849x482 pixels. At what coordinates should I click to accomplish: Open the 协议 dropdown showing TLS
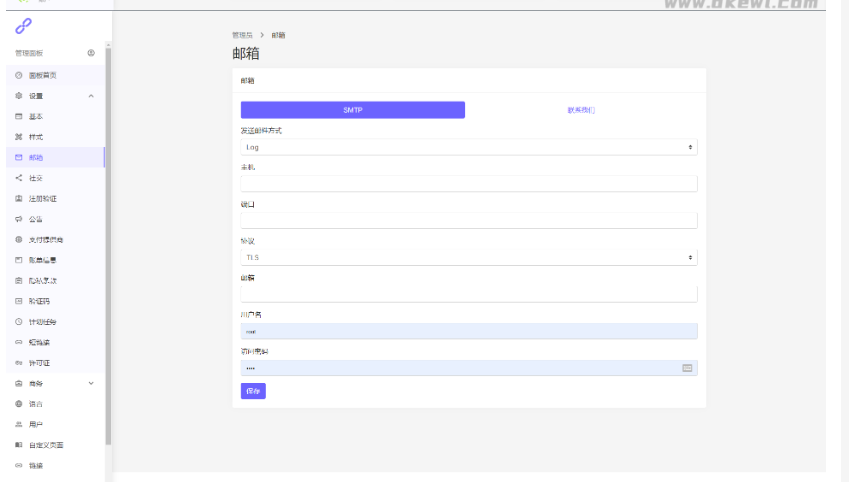(468, 257)
